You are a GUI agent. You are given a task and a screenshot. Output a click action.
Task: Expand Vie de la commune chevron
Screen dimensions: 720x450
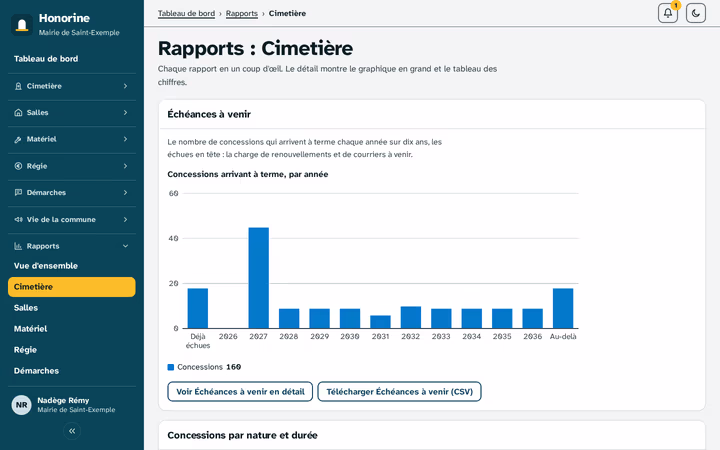pos(125,219)
